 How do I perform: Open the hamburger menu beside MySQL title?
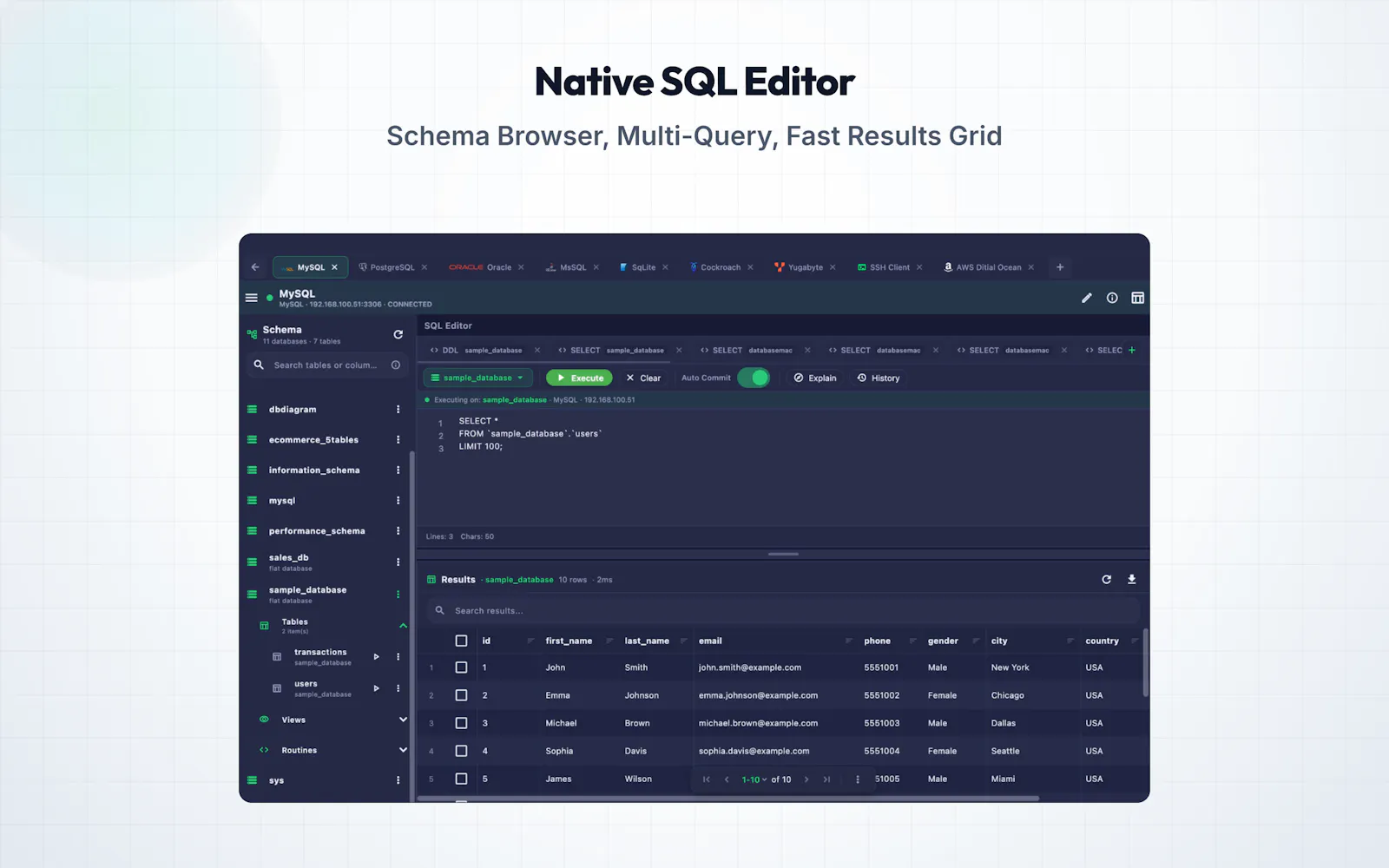coord(252,298)
